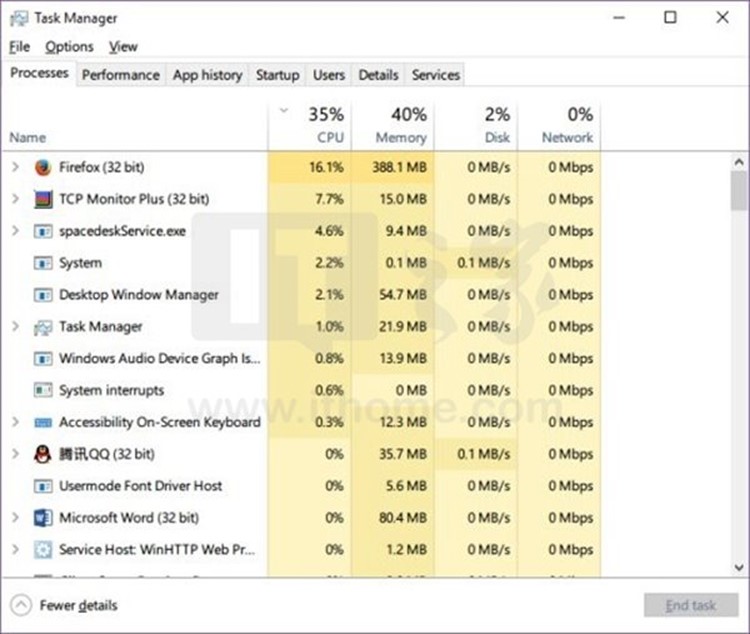Switch to the Performance tab
750x634 pixels.
pos(120,75)
